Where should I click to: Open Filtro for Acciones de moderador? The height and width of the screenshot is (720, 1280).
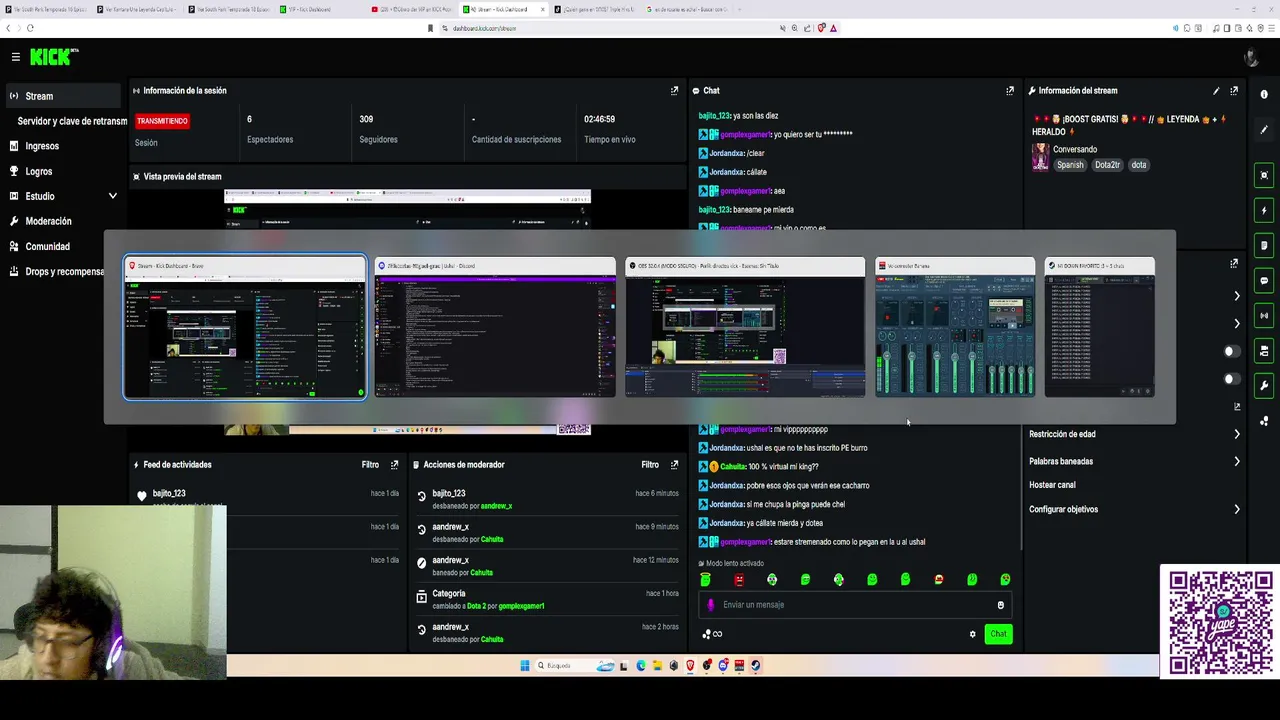pyautogui.click(x=650, y=465)
